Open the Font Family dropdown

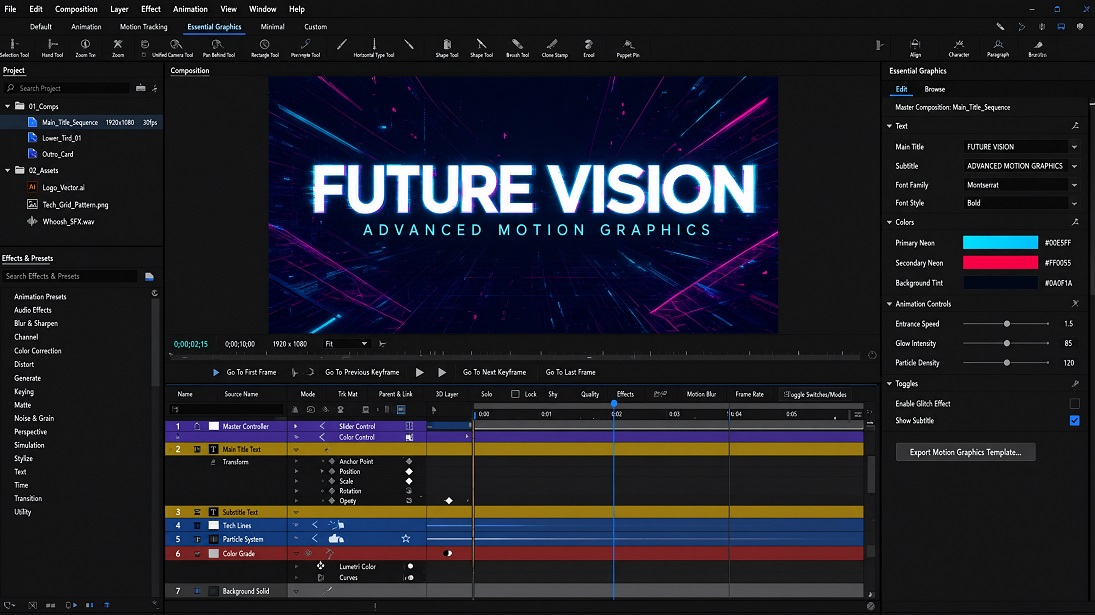click(x=1022, y=185)
